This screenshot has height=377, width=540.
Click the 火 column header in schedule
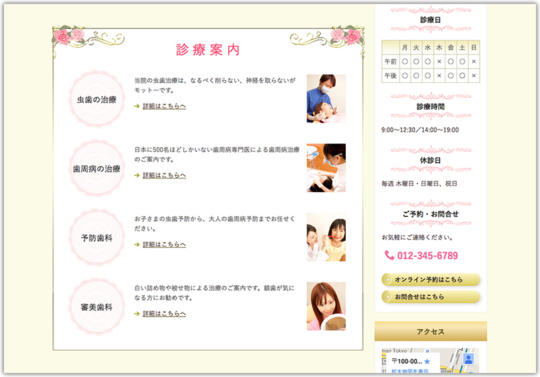tap(416, 48)
